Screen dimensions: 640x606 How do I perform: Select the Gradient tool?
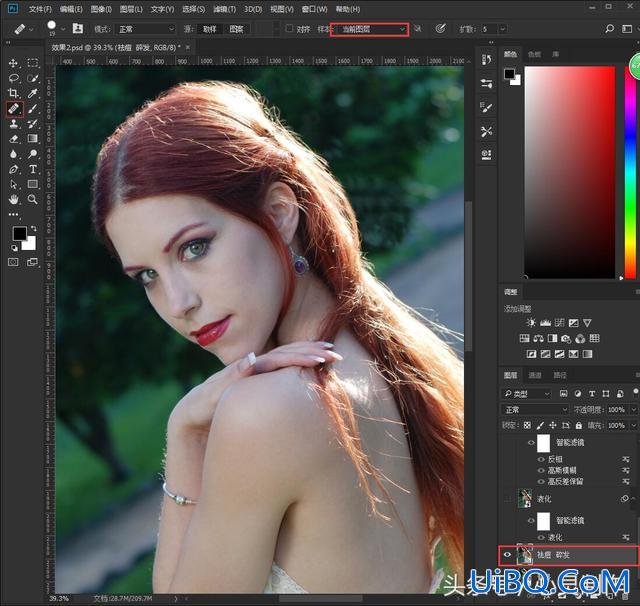pos(33,139)
